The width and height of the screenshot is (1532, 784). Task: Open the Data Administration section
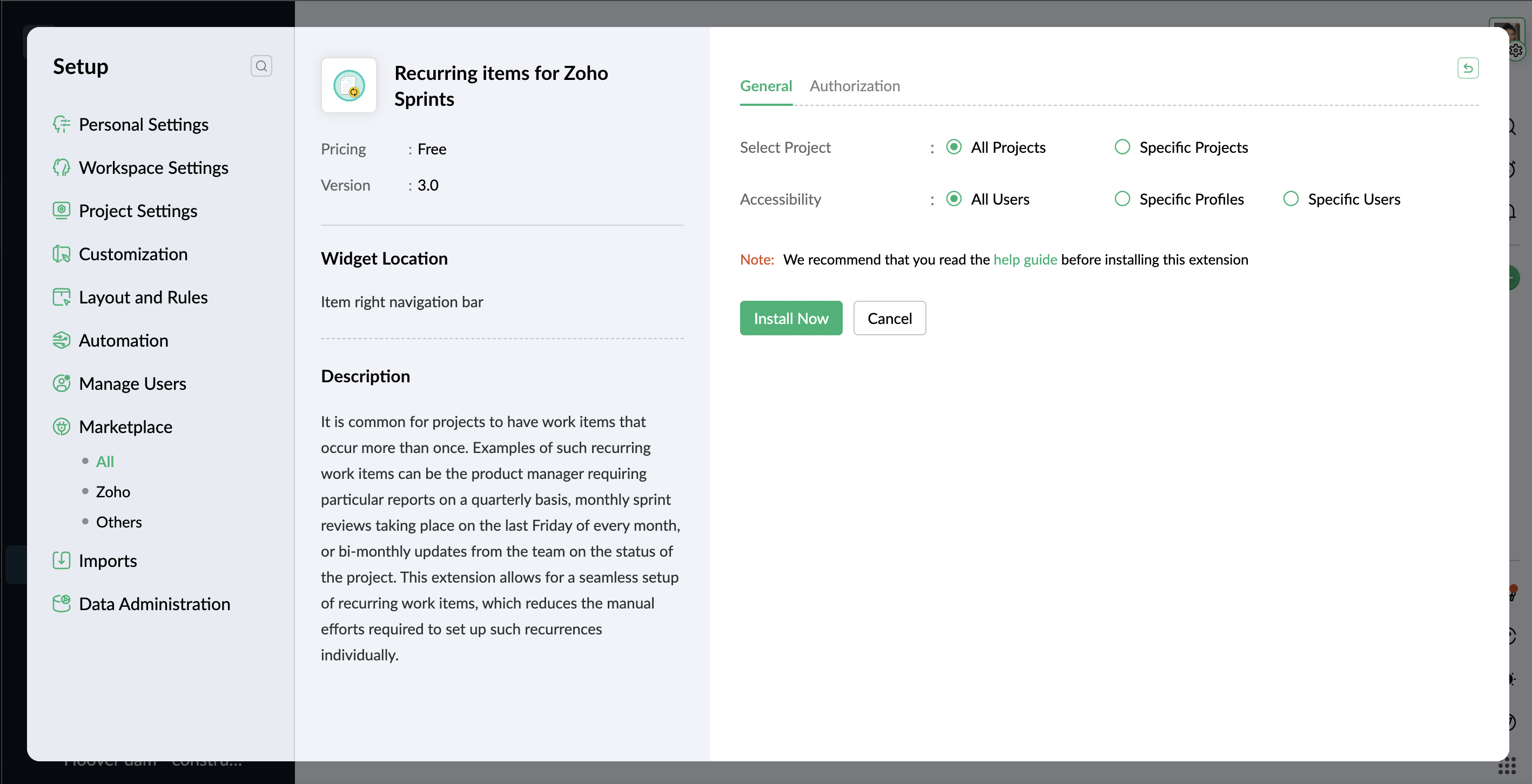click(x=154, y=603)
